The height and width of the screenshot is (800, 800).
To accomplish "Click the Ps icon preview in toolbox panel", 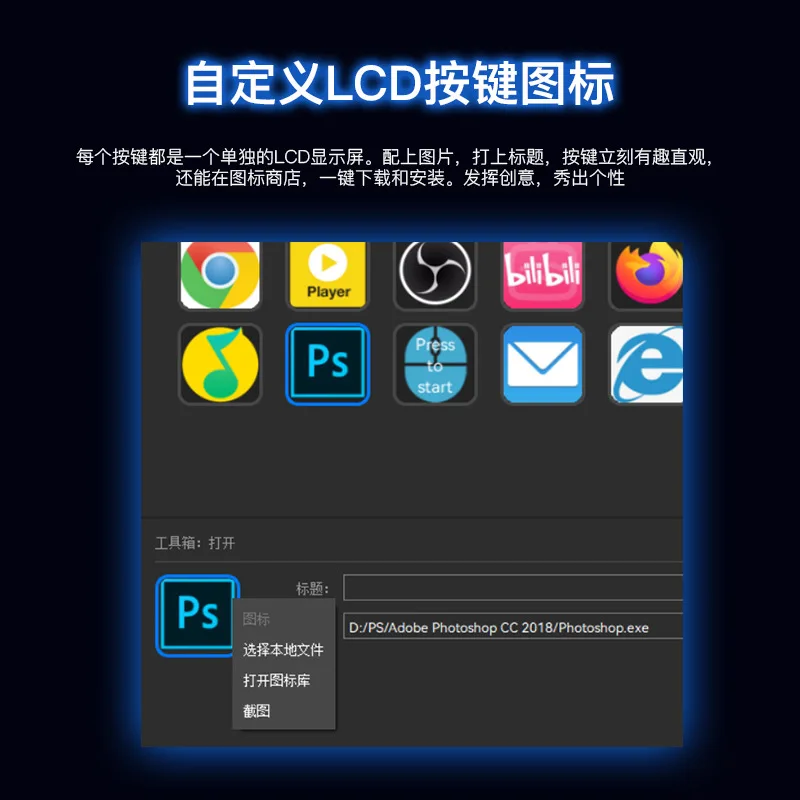I will [197, 615].
